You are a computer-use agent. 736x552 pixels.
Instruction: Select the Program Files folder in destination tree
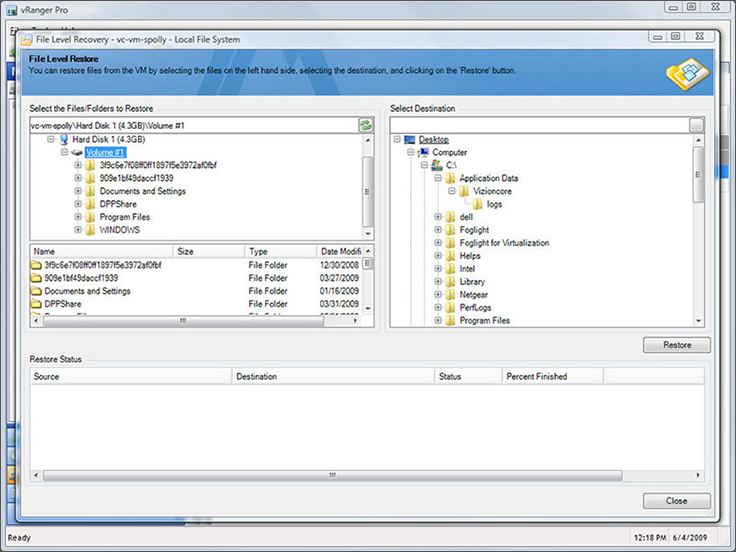click(x=484, y=321)
